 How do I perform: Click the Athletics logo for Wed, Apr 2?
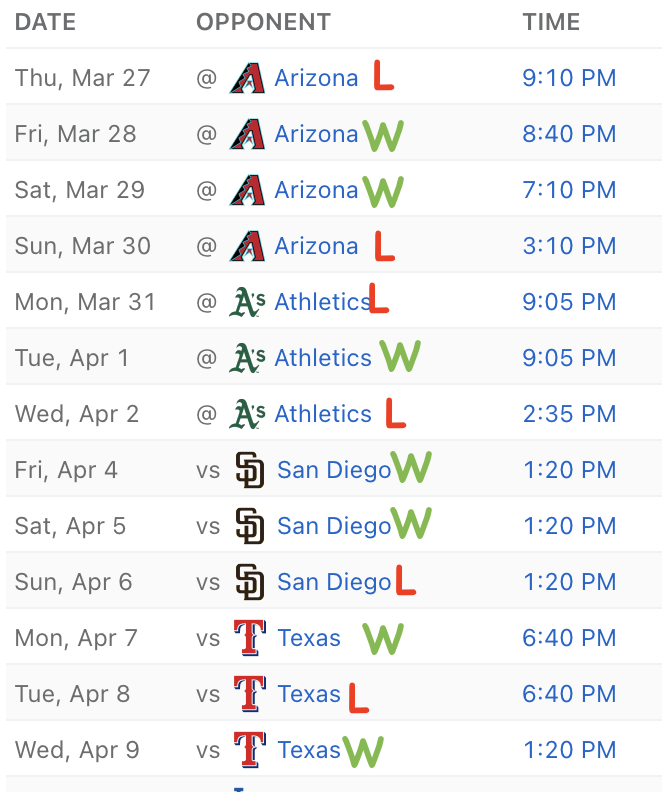tap(247, 414)
